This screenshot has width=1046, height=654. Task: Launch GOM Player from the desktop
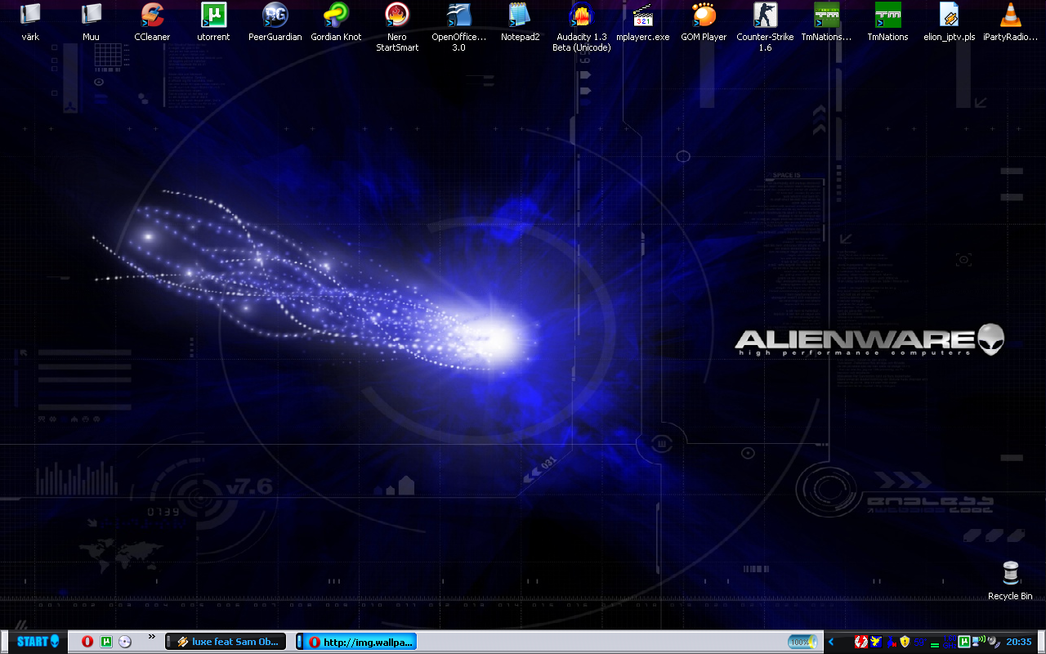click(x=703, y=22)
